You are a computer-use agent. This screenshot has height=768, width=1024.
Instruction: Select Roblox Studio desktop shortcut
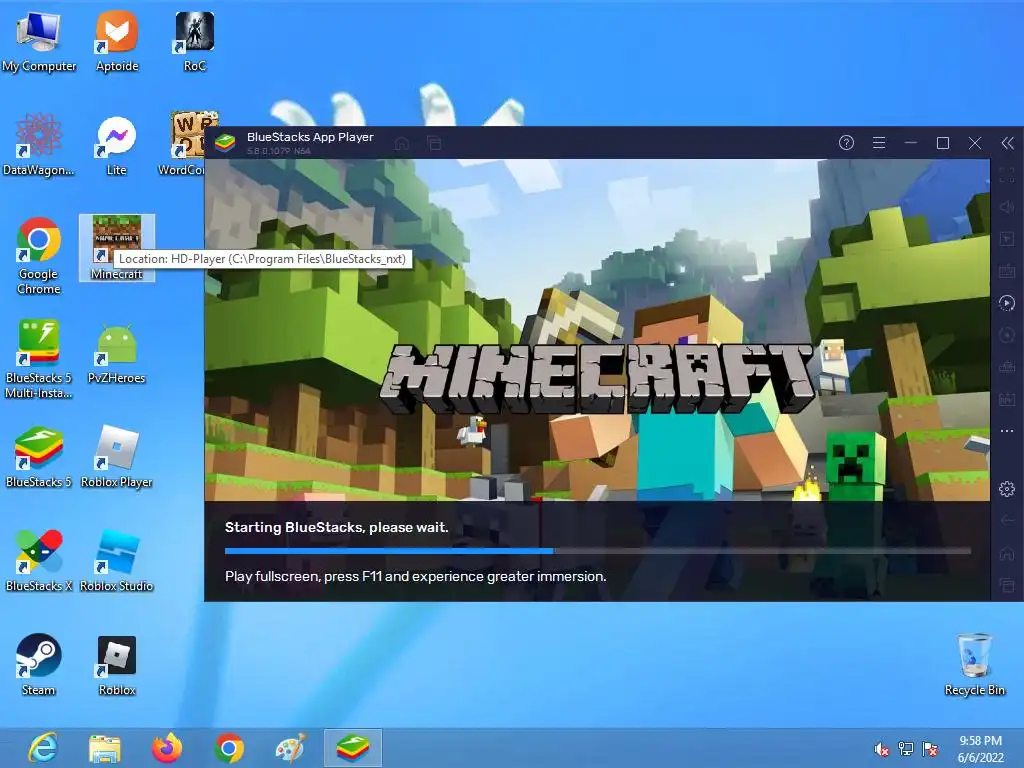click(117, 560)
